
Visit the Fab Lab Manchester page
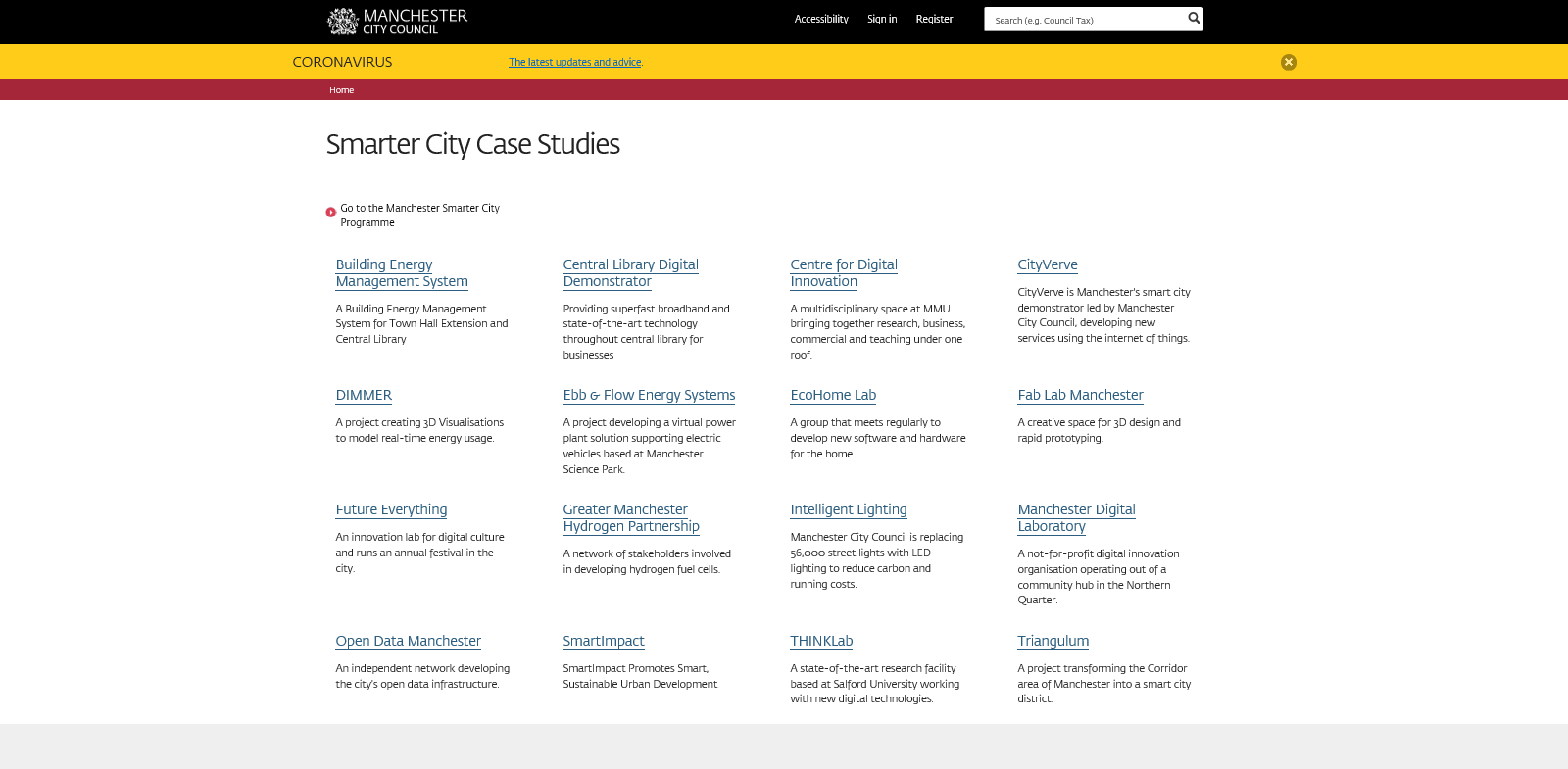1080,395
